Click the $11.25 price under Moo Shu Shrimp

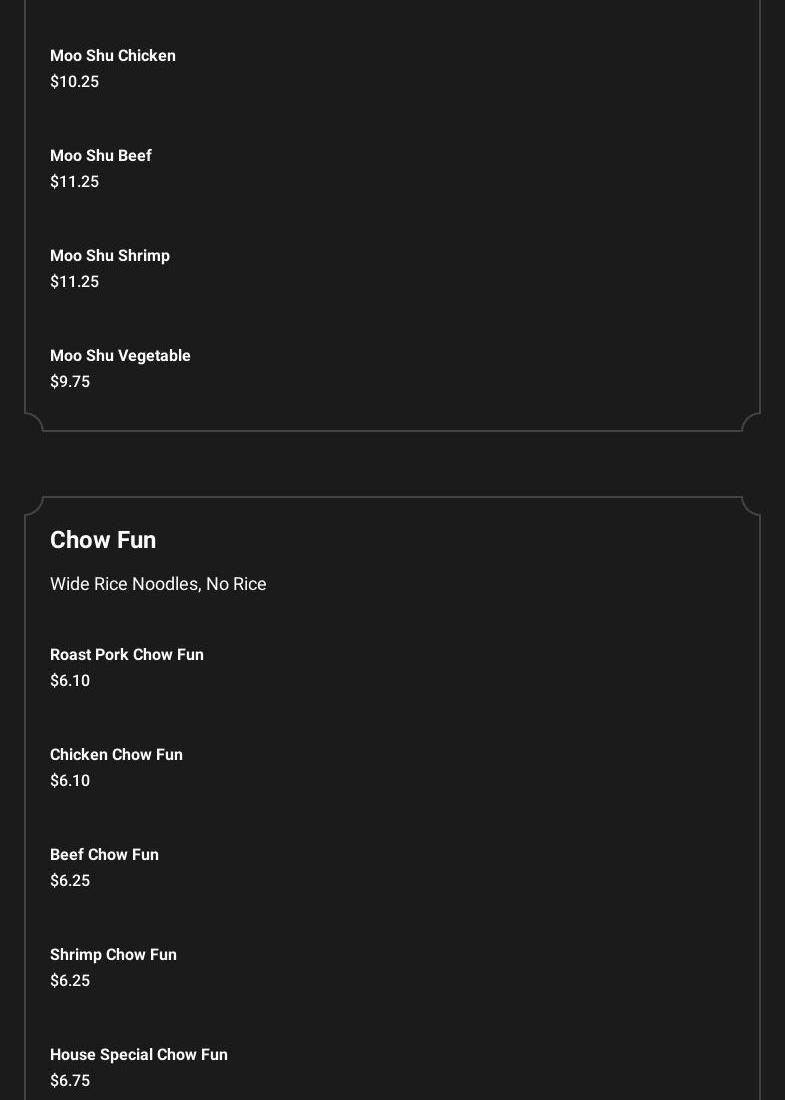(x=74, y=282)
